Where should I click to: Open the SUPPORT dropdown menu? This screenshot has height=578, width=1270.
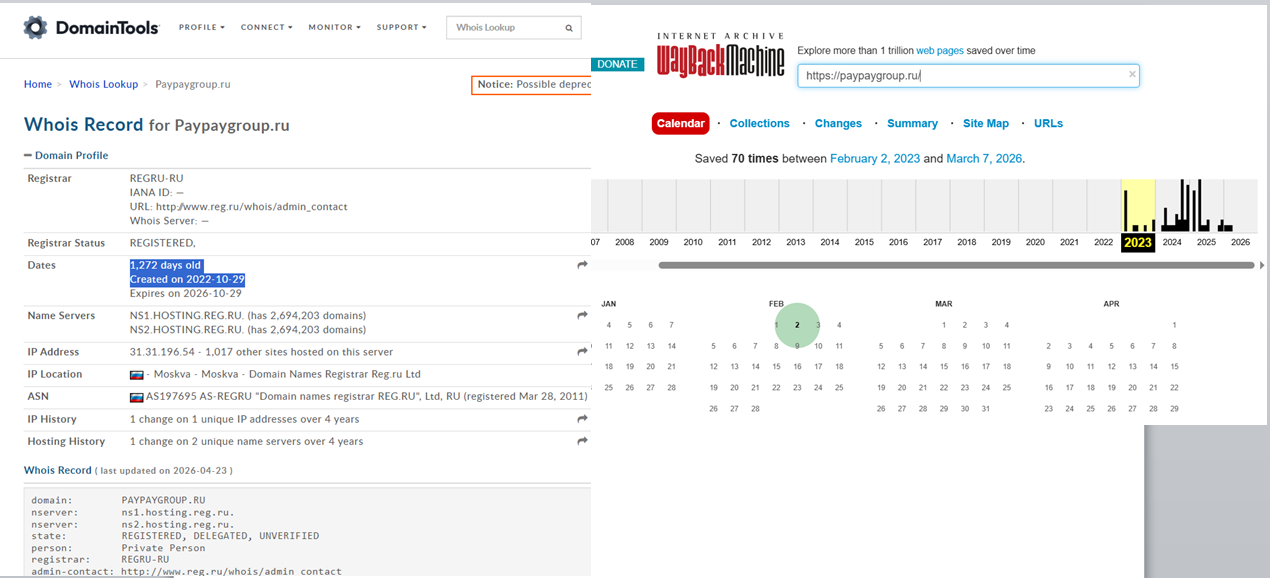click(401, 27)
